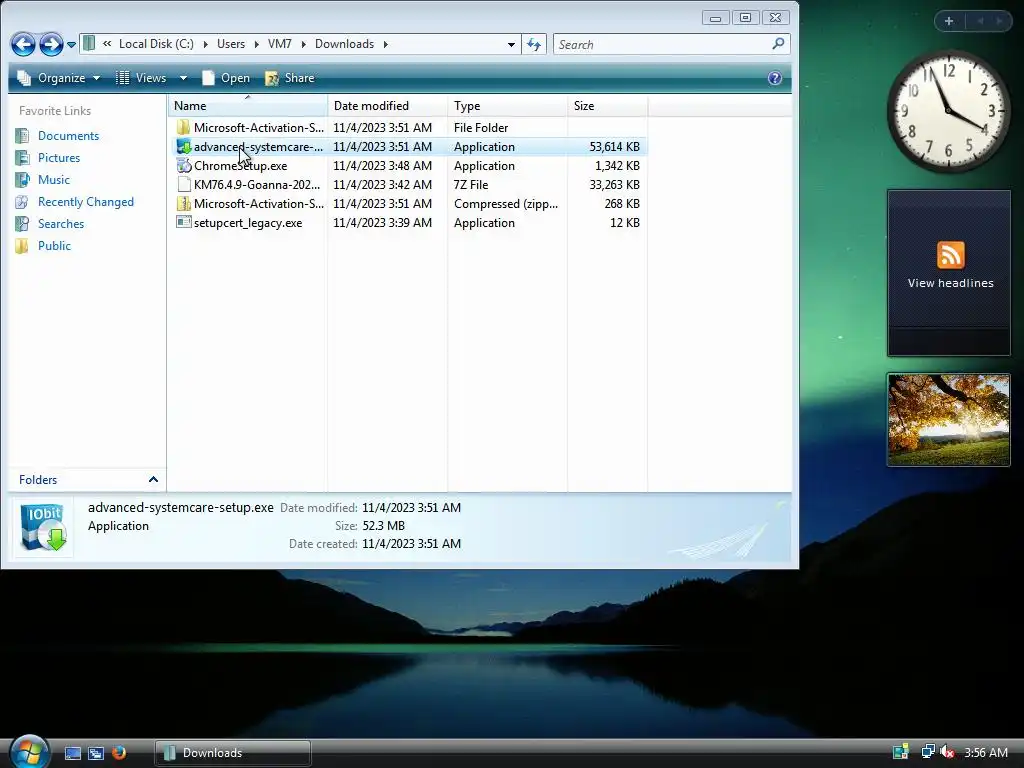Click the leftmost system tray icon
The height and width of the screenshot is (768, 1024).
coord(901,752)
